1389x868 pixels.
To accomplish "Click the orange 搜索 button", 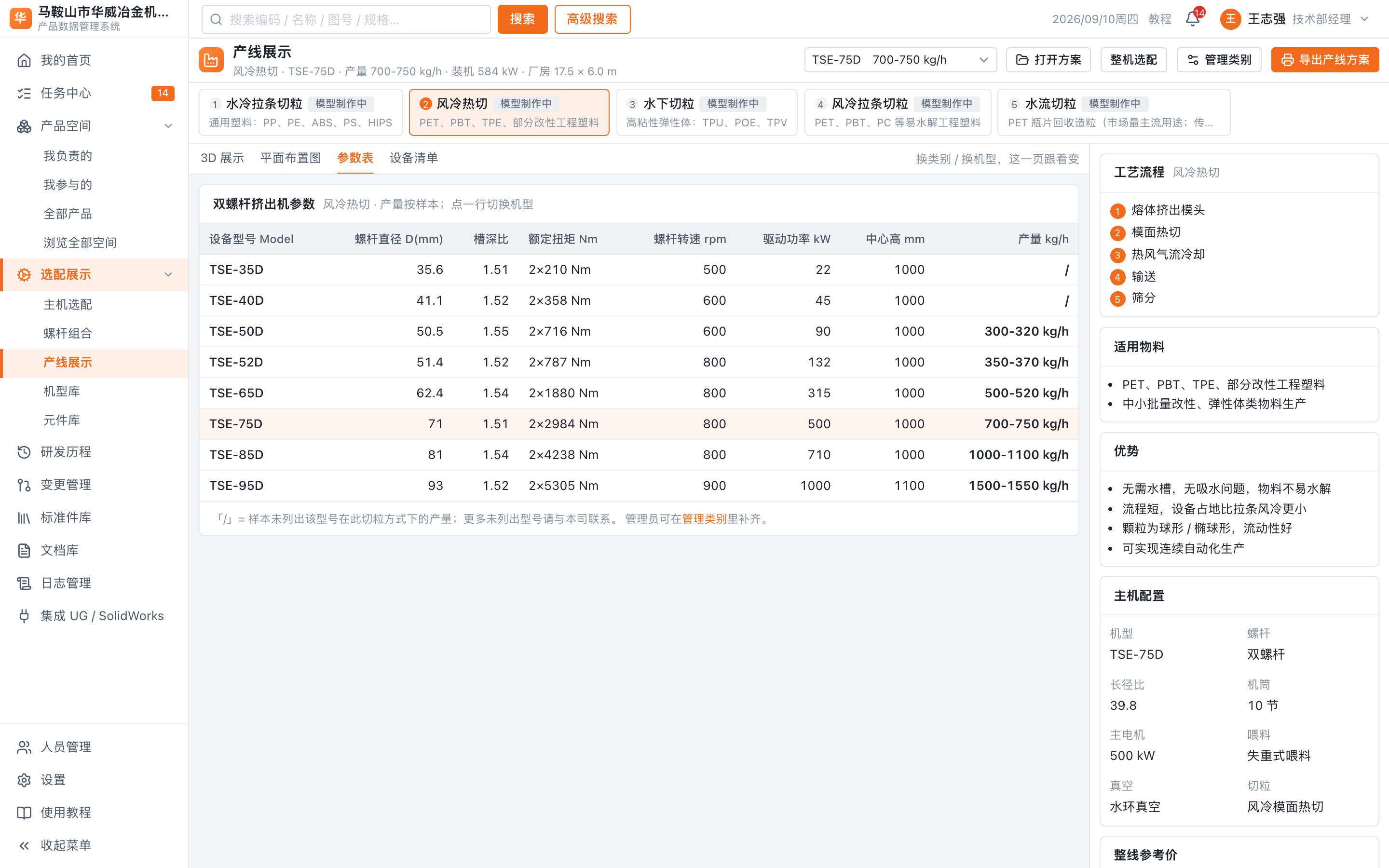I will 522,19.
